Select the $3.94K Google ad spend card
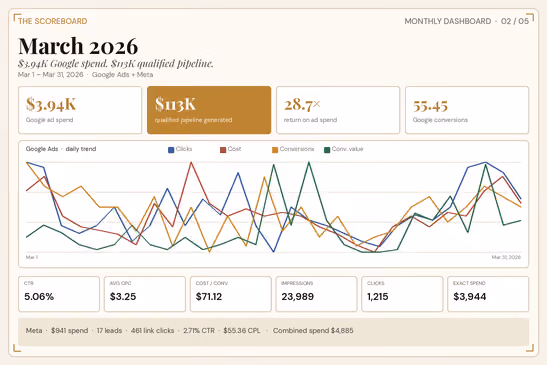This screenshot has height=365, width=547. [x=80, y=110]
